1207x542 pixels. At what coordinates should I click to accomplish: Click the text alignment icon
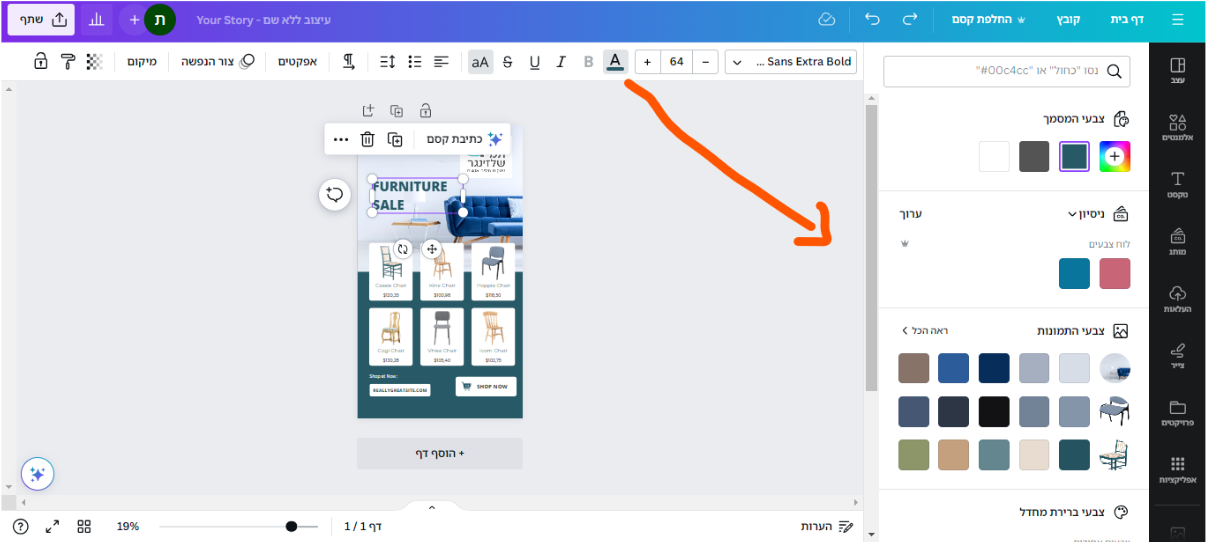point(441,62)
